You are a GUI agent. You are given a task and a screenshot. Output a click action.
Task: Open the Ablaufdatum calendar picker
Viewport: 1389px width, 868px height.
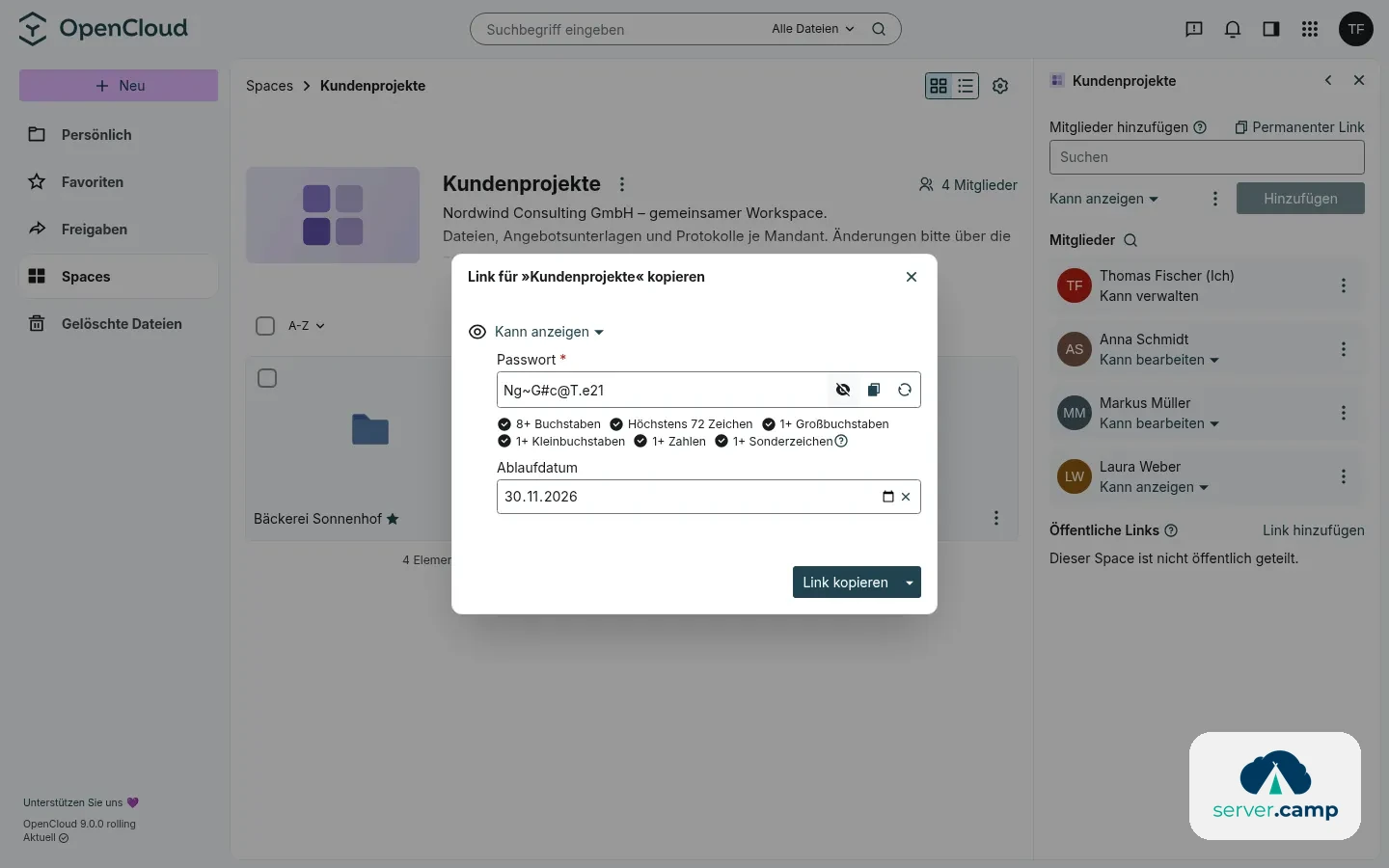[888, 497]
